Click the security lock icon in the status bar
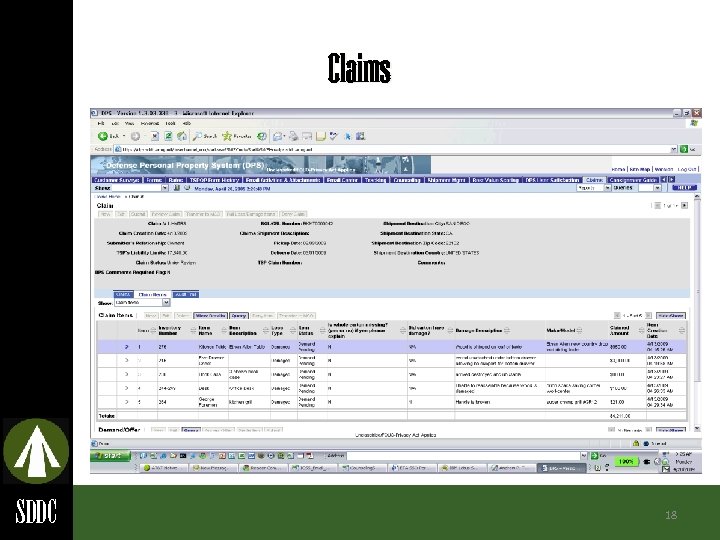 pos(636,444)
